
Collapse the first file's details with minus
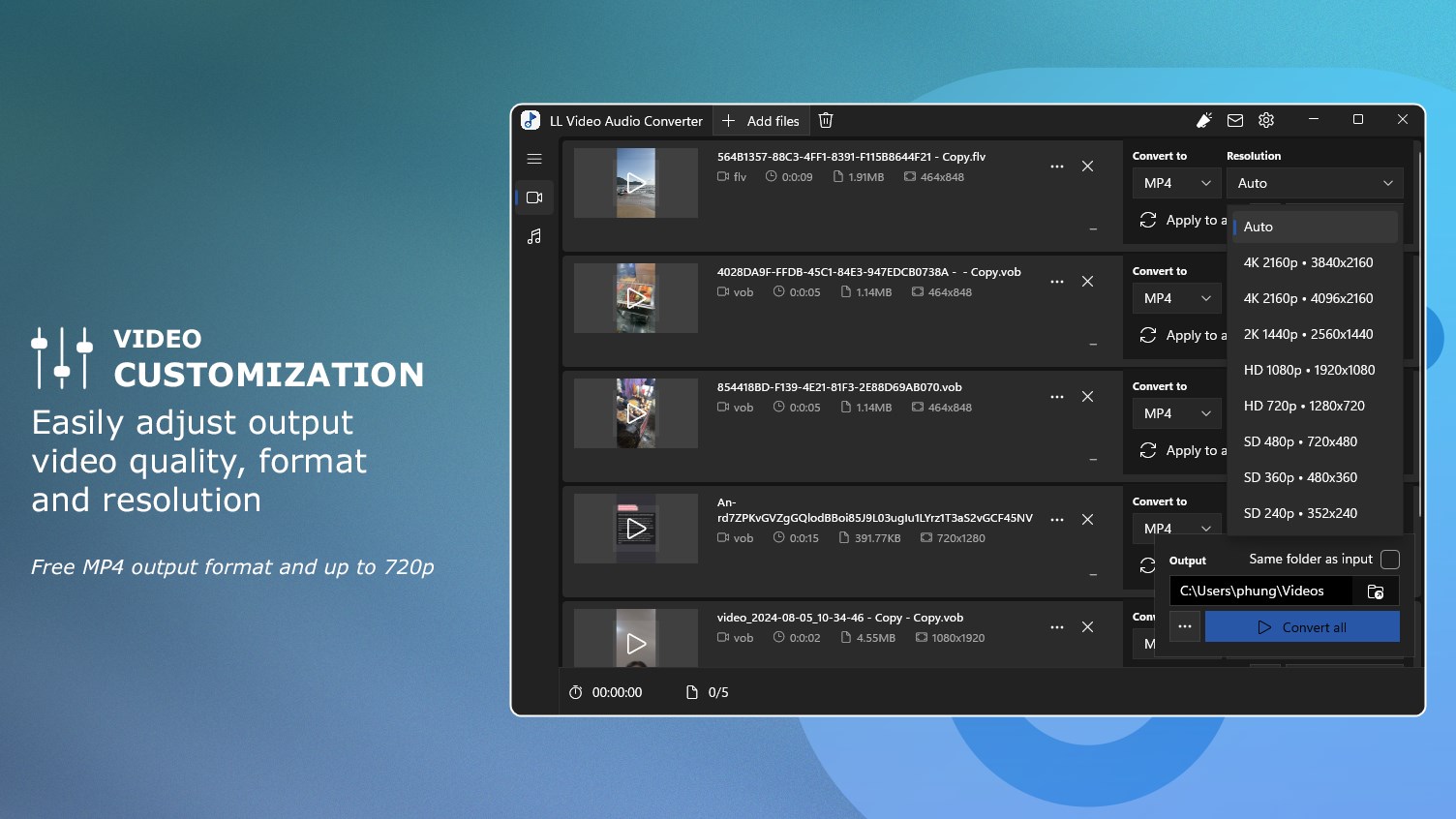pos(1093,229)
